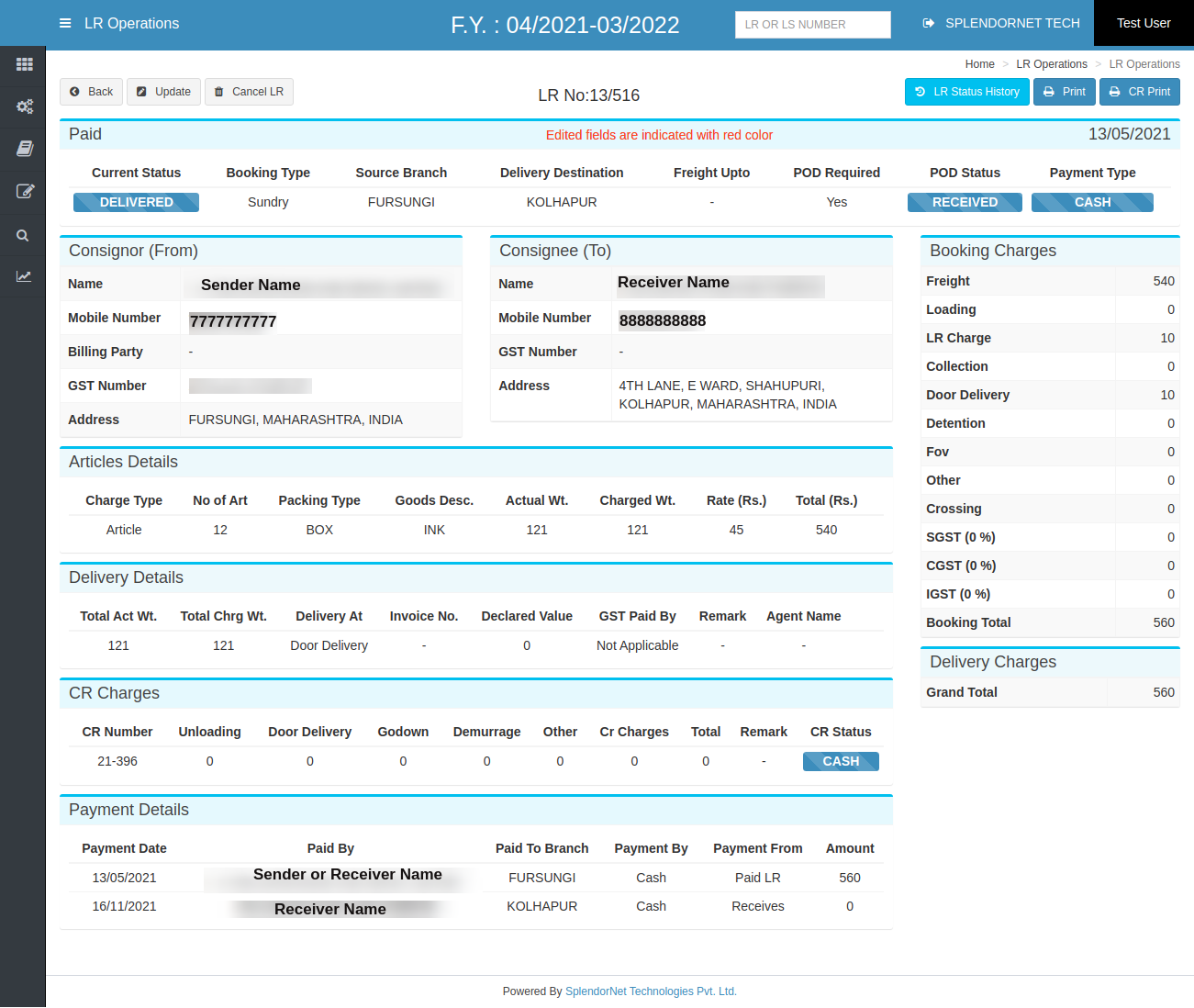Click the consignor address FURSUNGI, MAHARASHTRA, INDIA
This screenshot has width=1194, height=1008.
pos(296,420)
